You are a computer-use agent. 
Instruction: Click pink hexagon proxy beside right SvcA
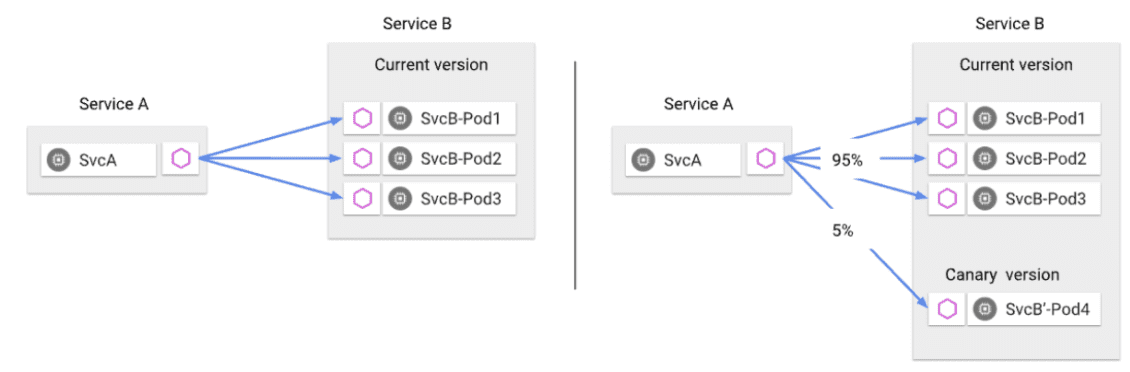point(765,159)
